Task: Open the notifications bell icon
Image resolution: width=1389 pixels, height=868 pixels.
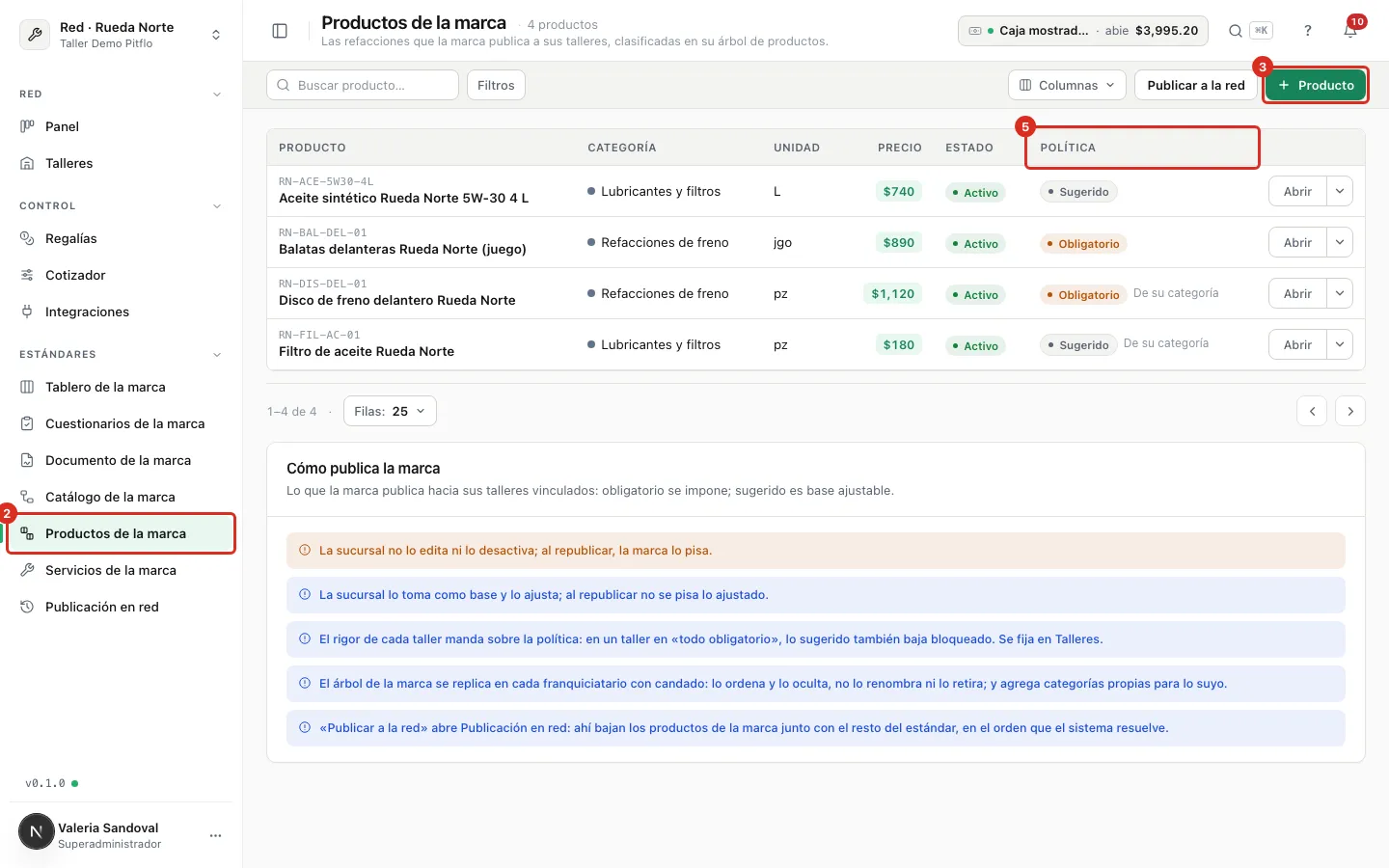Action: point(1350,31)
